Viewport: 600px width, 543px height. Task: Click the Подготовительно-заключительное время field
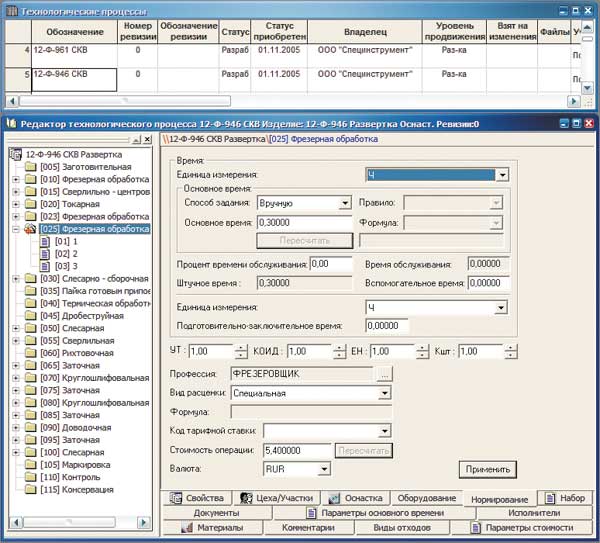387,326
